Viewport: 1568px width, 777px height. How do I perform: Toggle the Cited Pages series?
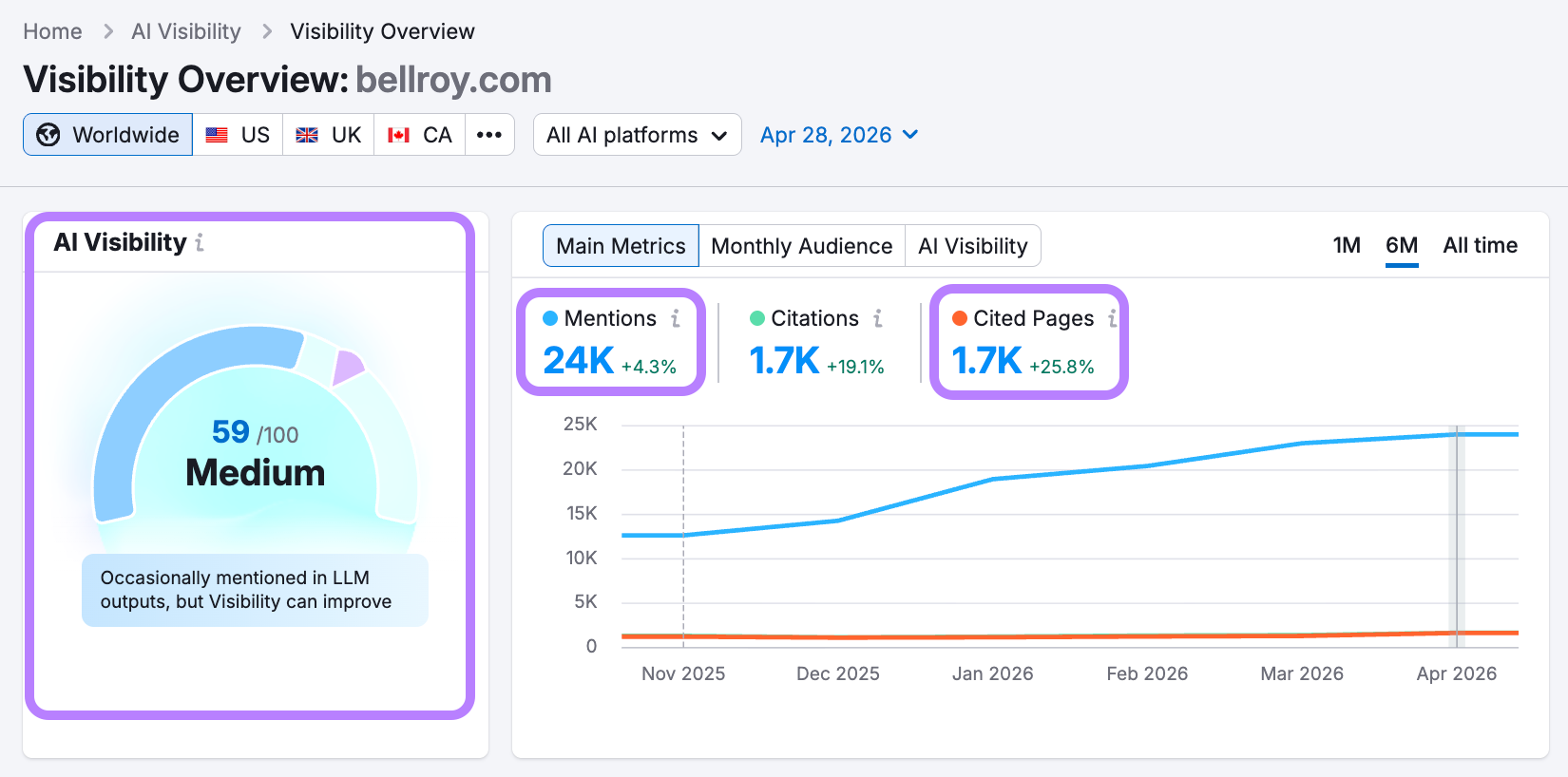click(x=1023, y=318)
